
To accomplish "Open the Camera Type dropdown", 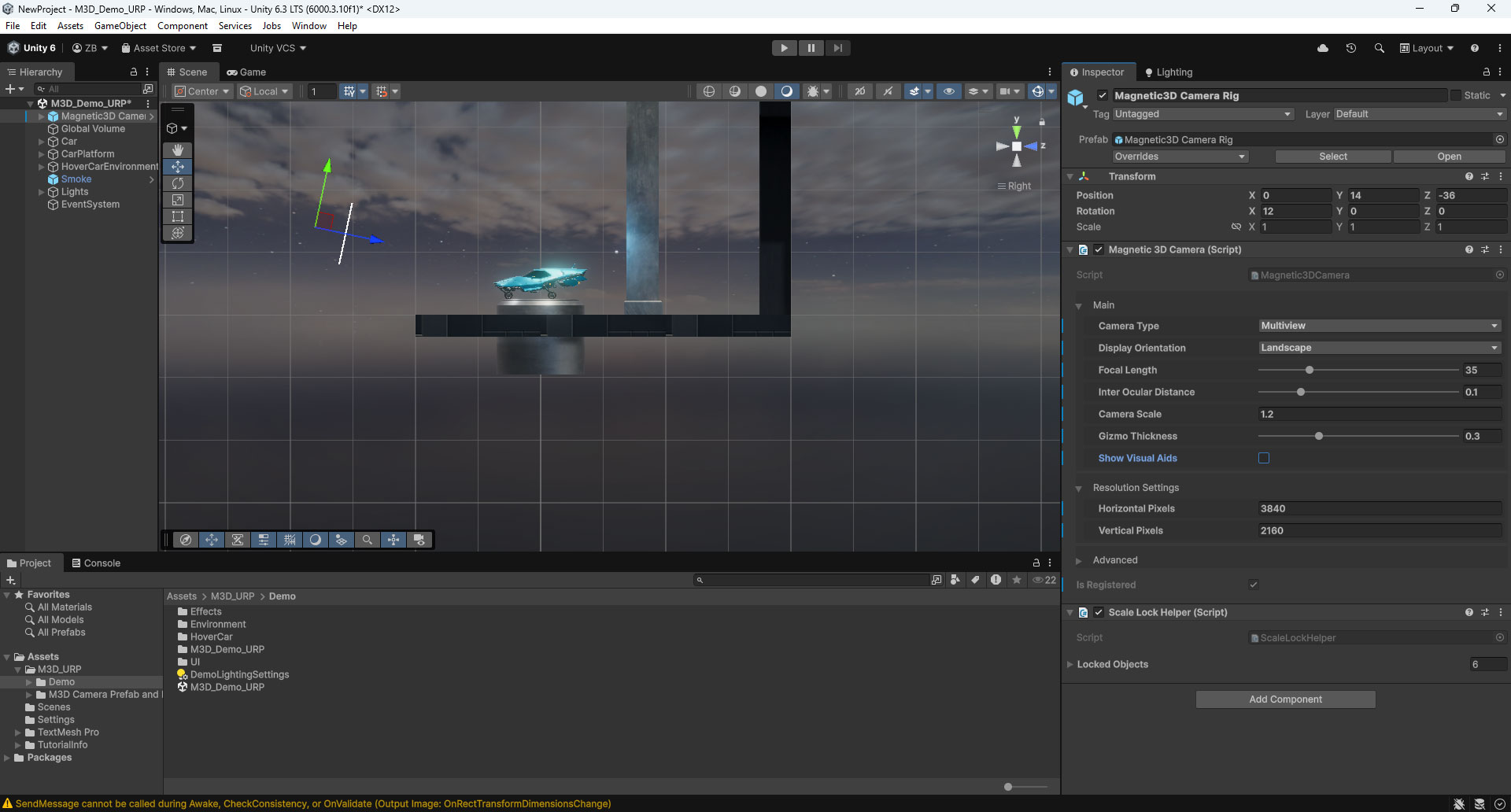I will coord(1380,326).
